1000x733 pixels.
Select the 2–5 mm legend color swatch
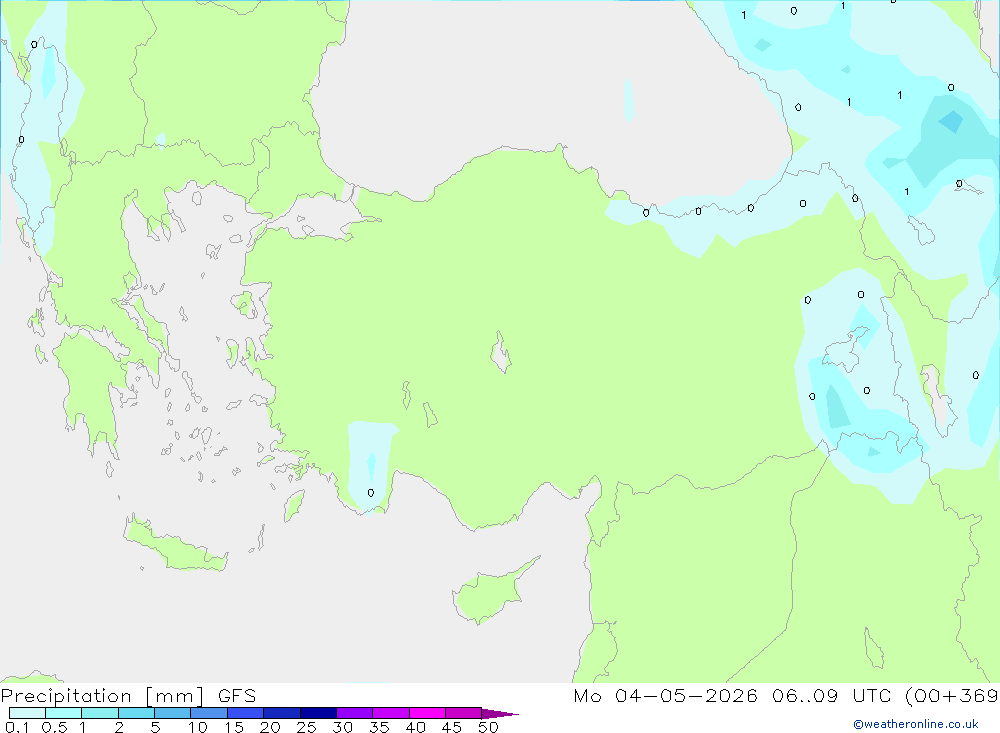pyautogui.click(x=136, y=713)
